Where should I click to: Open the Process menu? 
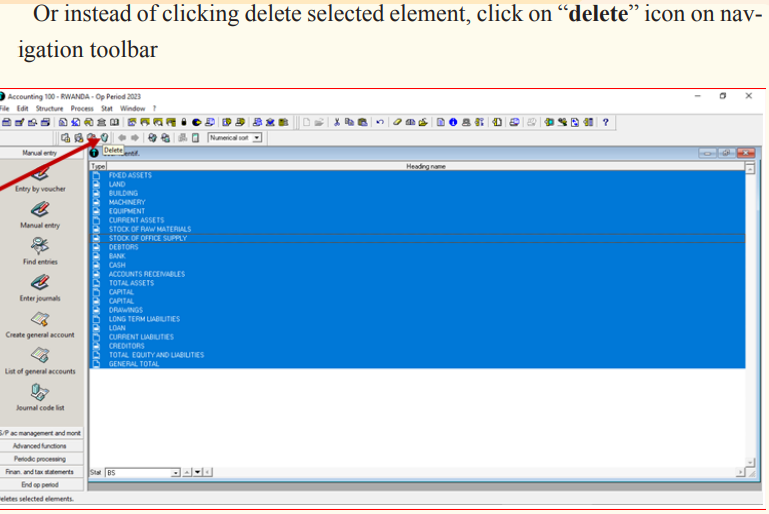pos(82,108)
